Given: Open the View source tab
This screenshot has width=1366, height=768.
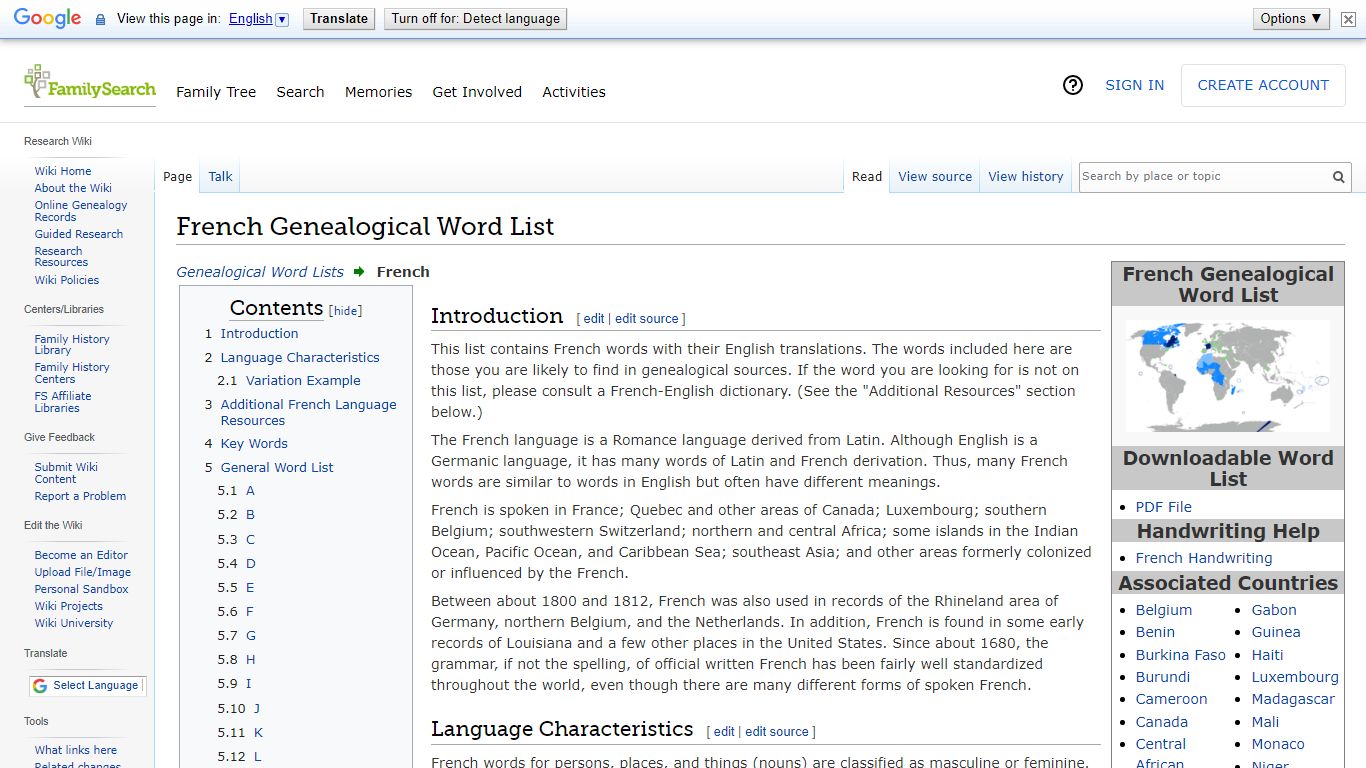Looking at the screenshot, I should coord(935,177).
